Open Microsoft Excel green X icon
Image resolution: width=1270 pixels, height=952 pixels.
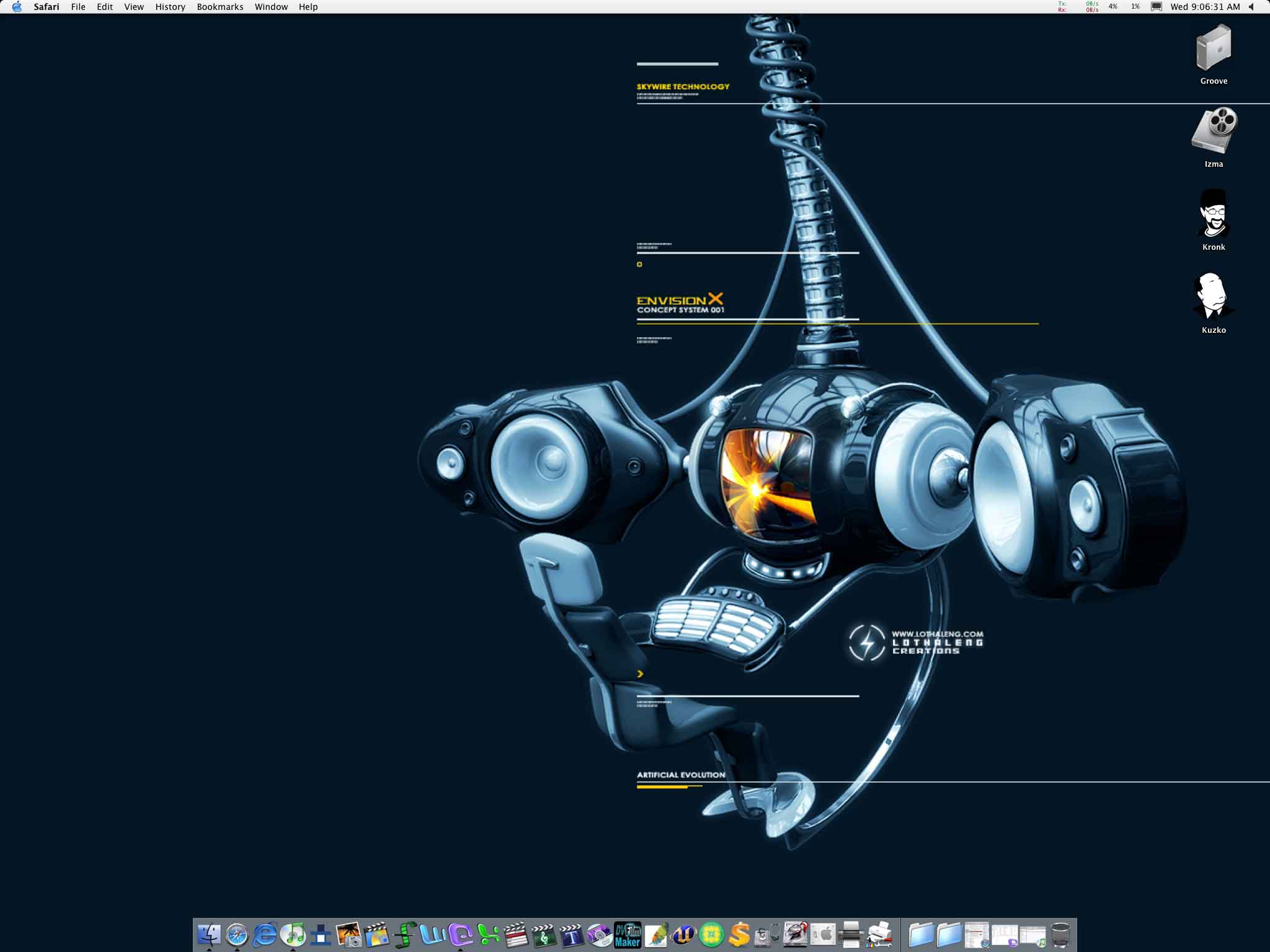coord(488,935)
